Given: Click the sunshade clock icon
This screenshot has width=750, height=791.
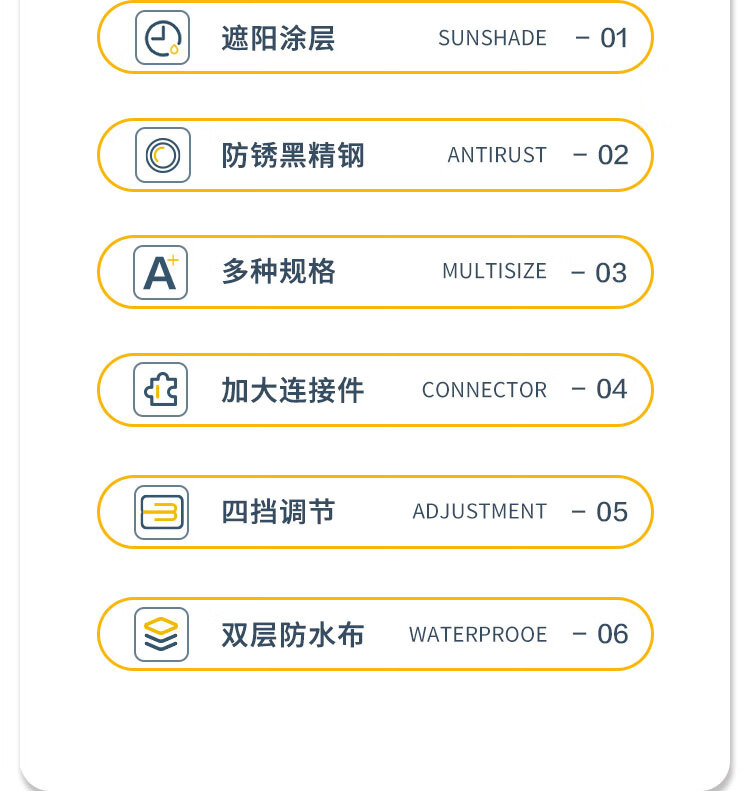Looking at the screenshot, I should click(x=162, y=38).
